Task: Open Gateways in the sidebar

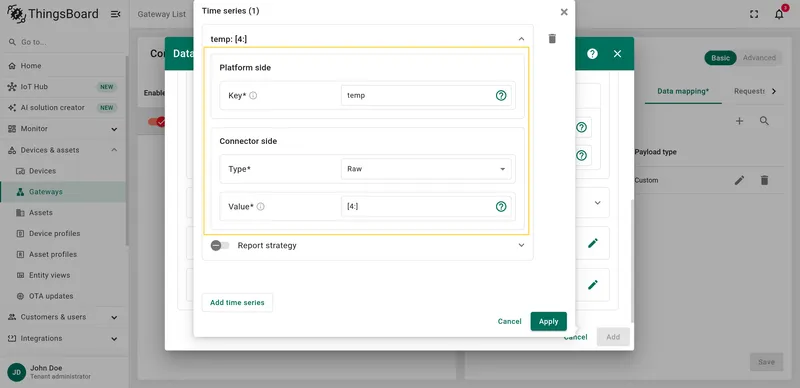Action: coord(63,192)
